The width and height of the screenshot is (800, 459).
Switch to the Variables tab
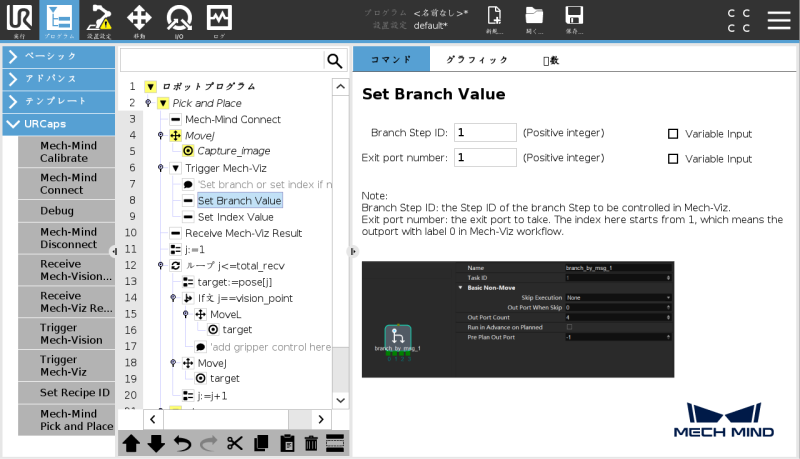point(551,60)
